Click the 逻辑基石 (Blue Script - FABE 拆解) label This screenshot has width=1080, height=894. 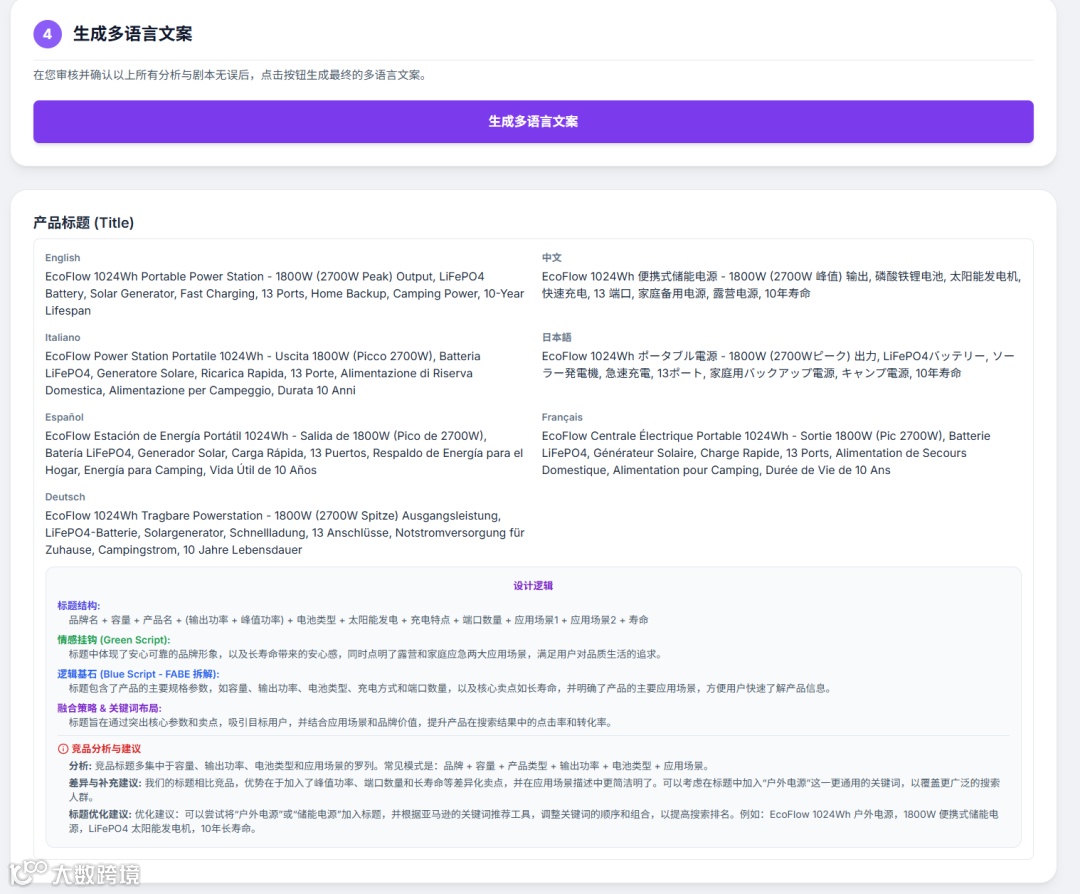[138, 674]
